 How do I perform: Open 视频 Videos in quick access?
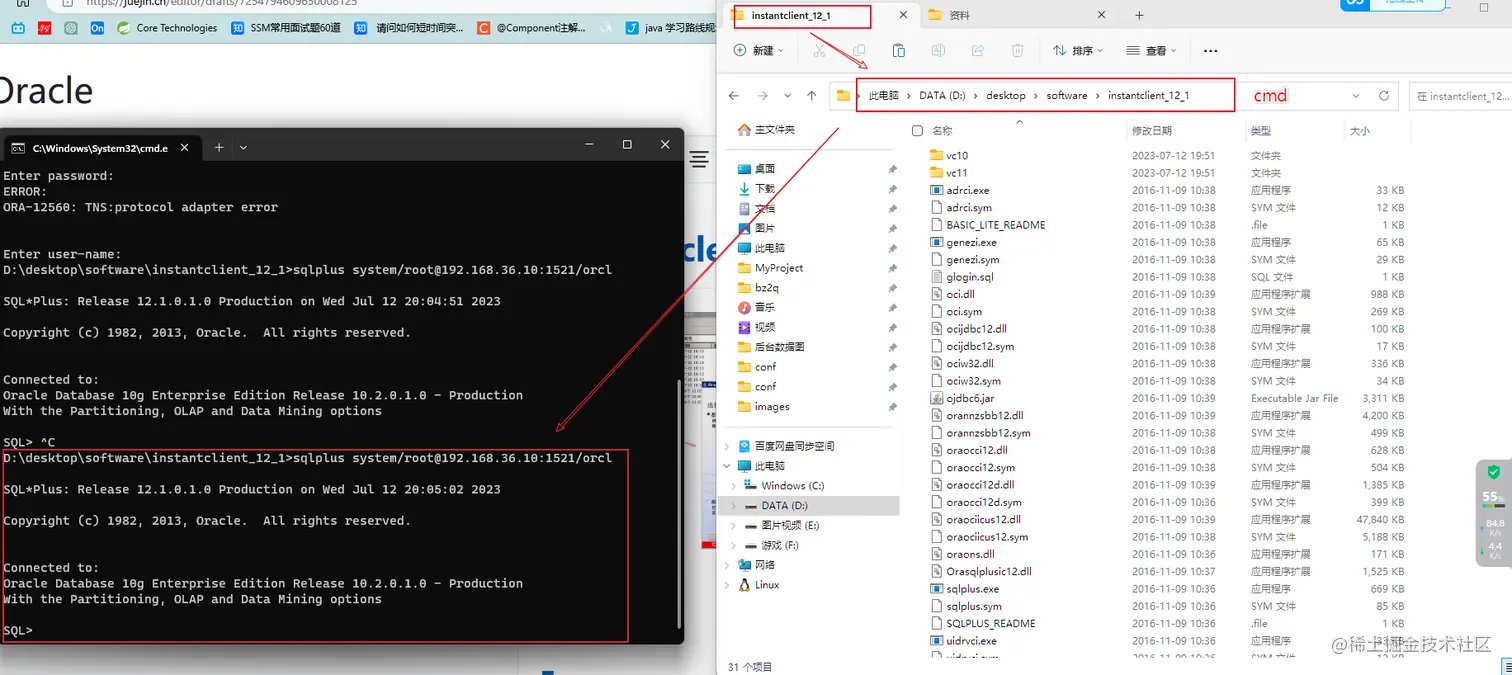pos(764,327)
